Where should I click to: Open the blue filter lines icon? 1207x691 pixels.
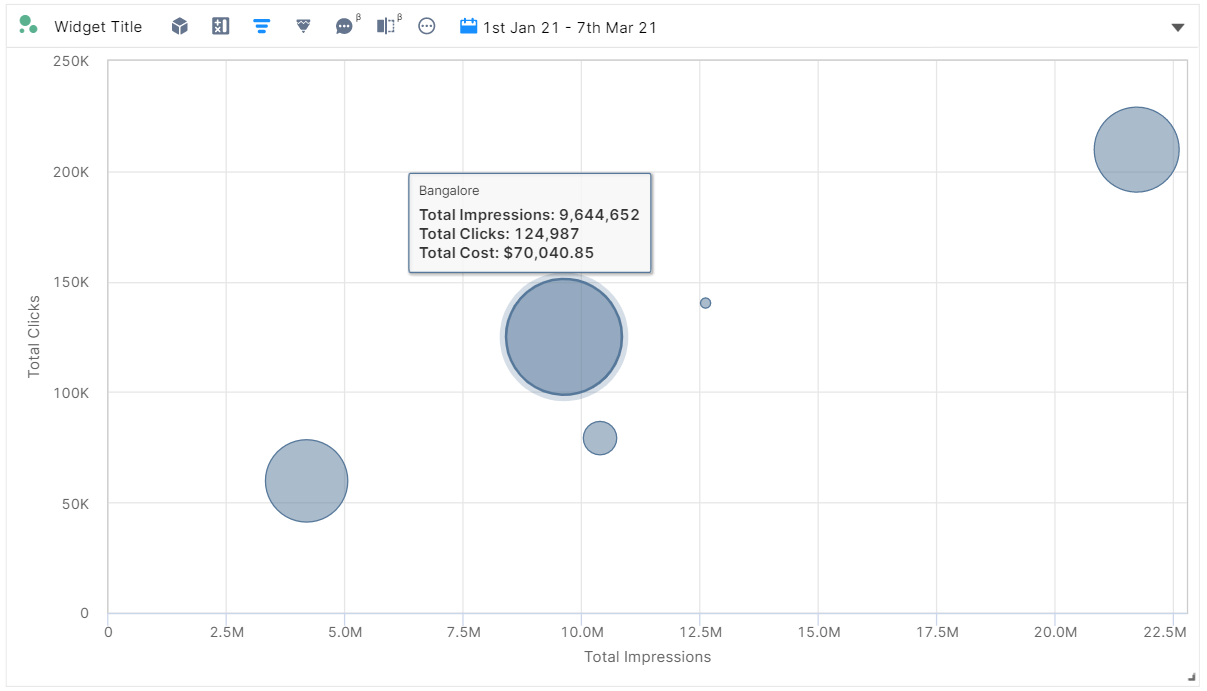pos(262,27)
